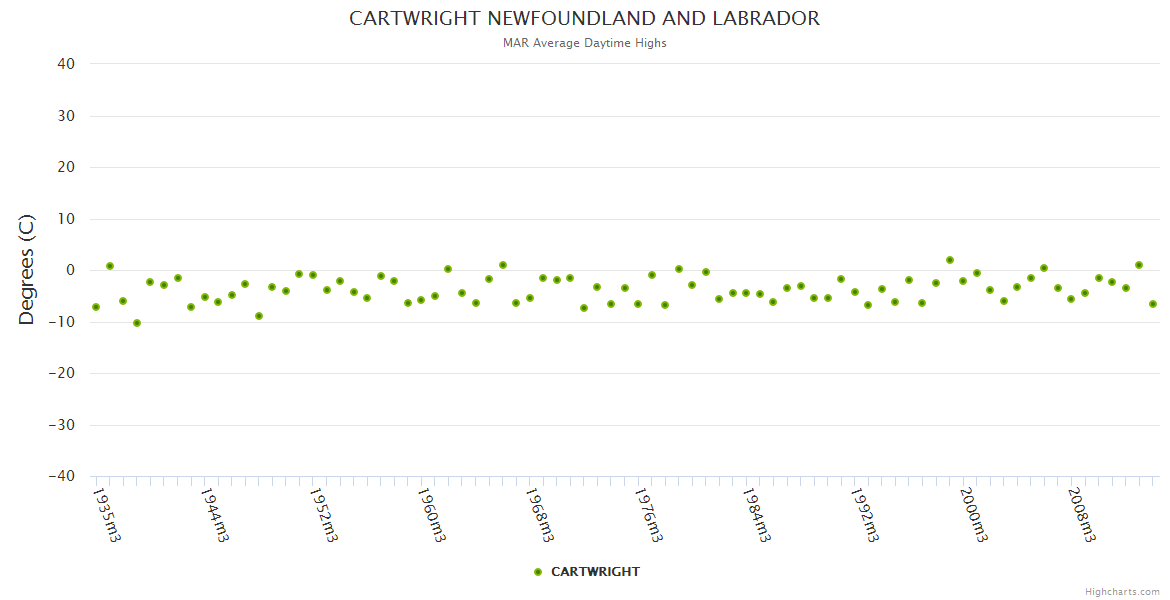Click the 1944m3 x-axis label
Screen dimensions: 1170x600
pos(215,514)
